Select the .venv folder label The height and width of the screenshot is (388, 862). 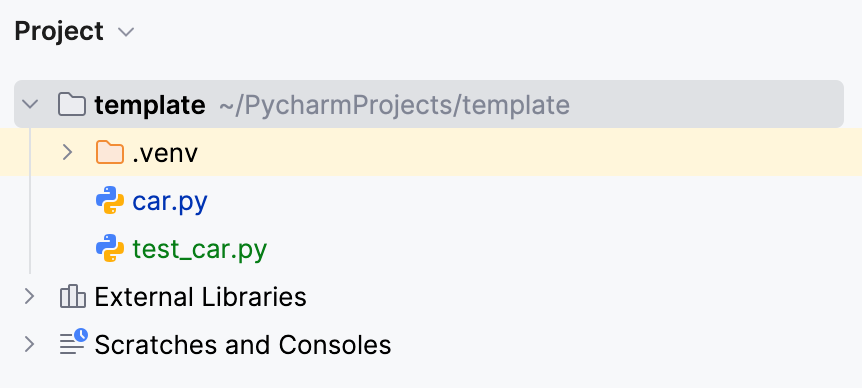click(165, 153)
